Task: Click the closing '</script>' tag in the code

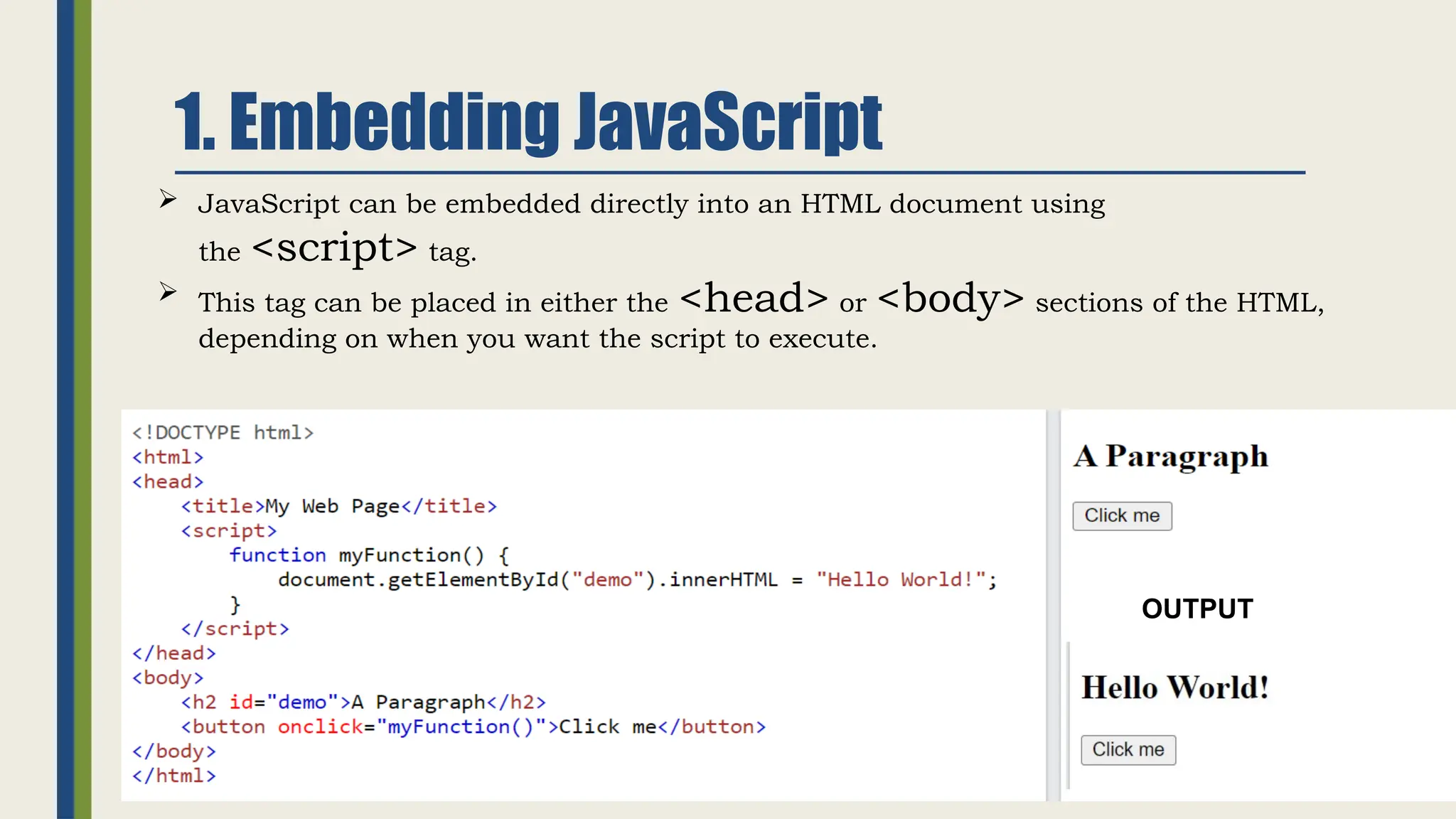Action: coord(235,629)
